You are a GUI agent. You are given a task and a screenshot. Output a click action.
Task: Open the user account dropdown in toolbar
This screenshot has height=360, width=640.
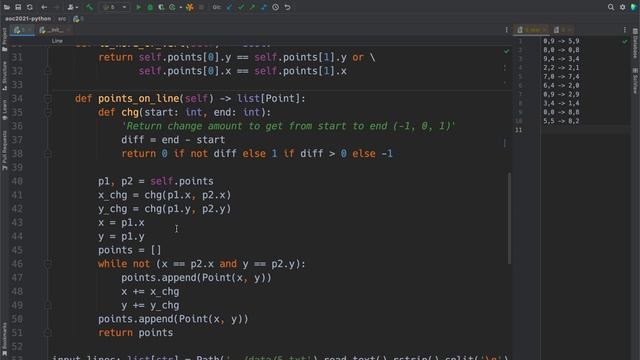(72, 7)
